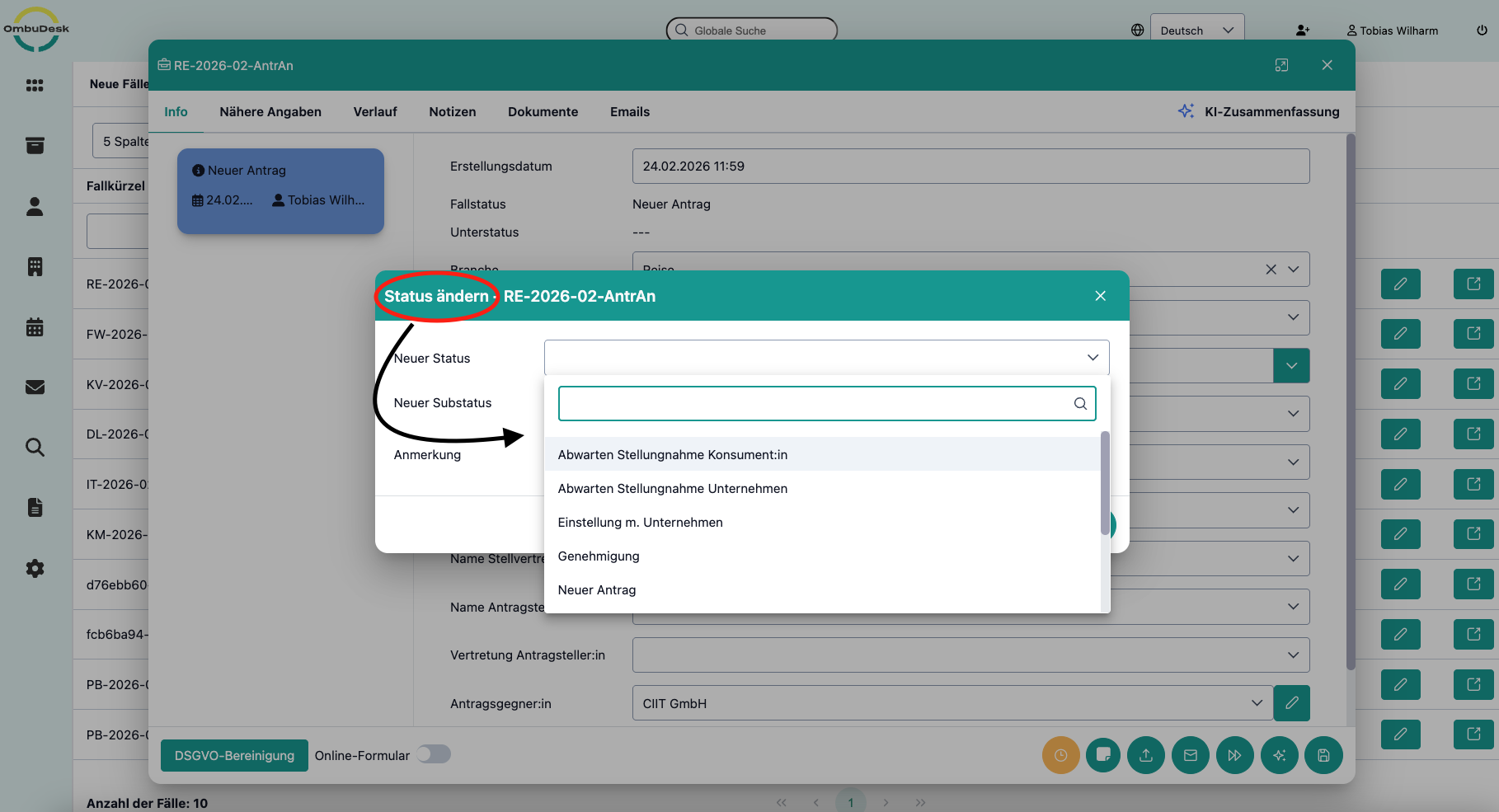The height and width of the screenshot is (812, 1499).
Task: Click the dropdown list scrollbar
Action: pos(1105,483)
